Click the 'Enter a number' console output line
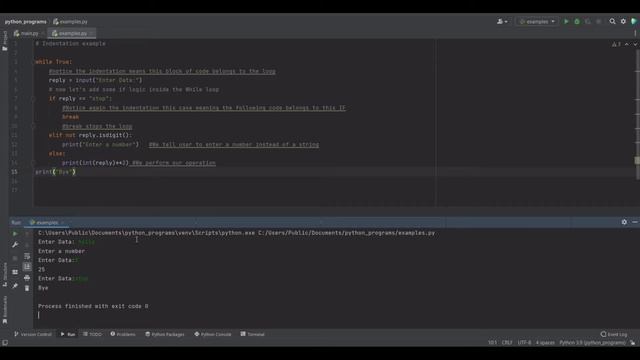640x360 pixels. click(62, 251)
